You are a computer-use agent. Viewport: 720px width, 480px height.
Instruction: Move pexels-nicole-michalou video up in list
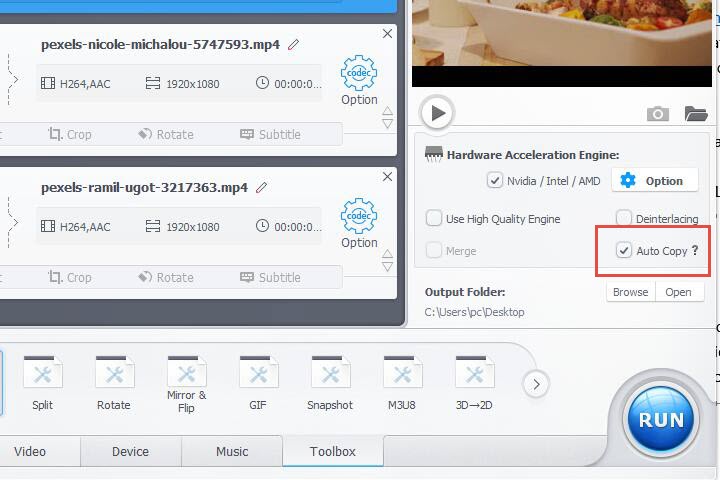coord(388,111)
